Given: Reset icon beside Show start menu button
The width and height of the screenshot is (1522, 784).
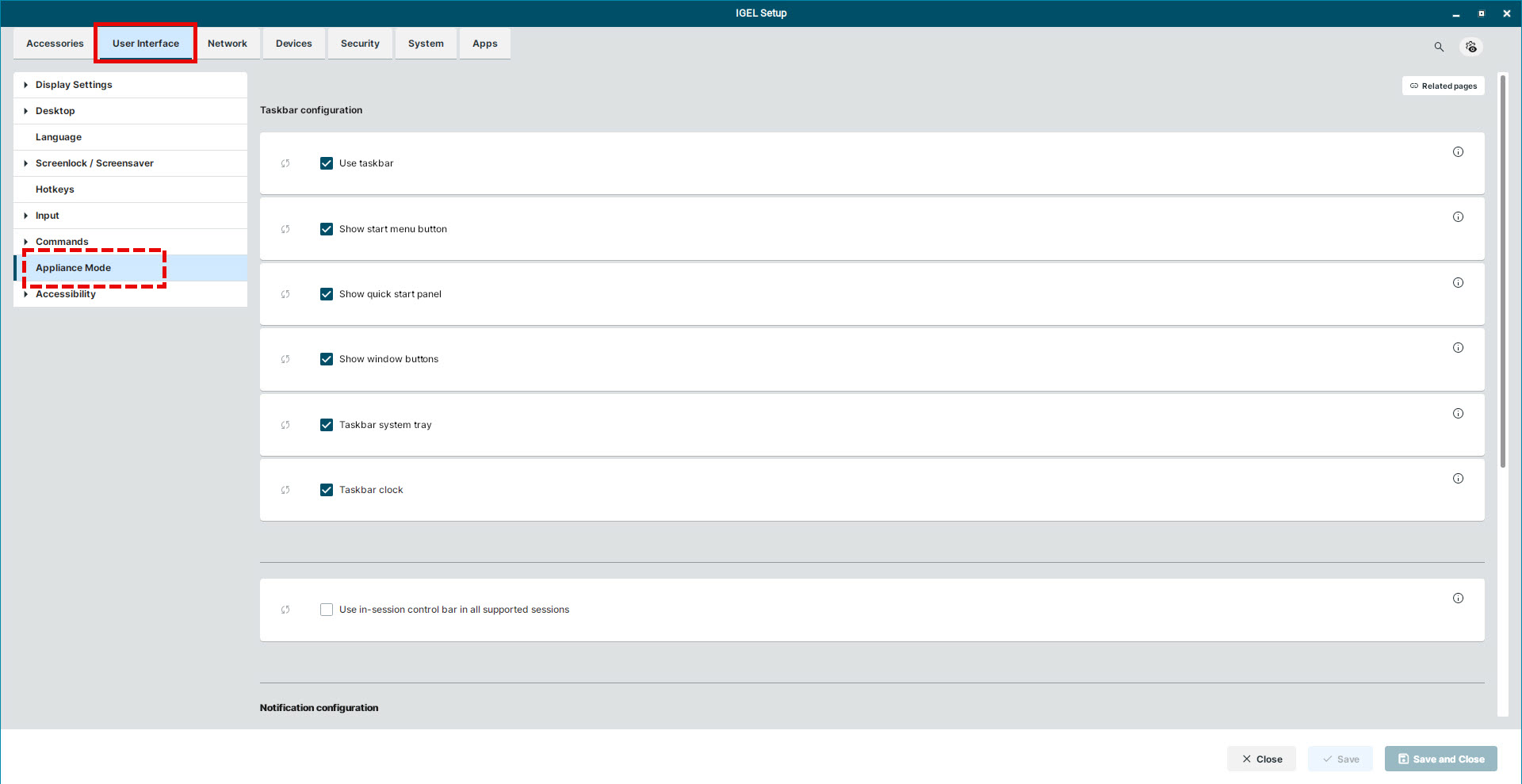Looking at the screenshot, I should [x=285, y=229].
